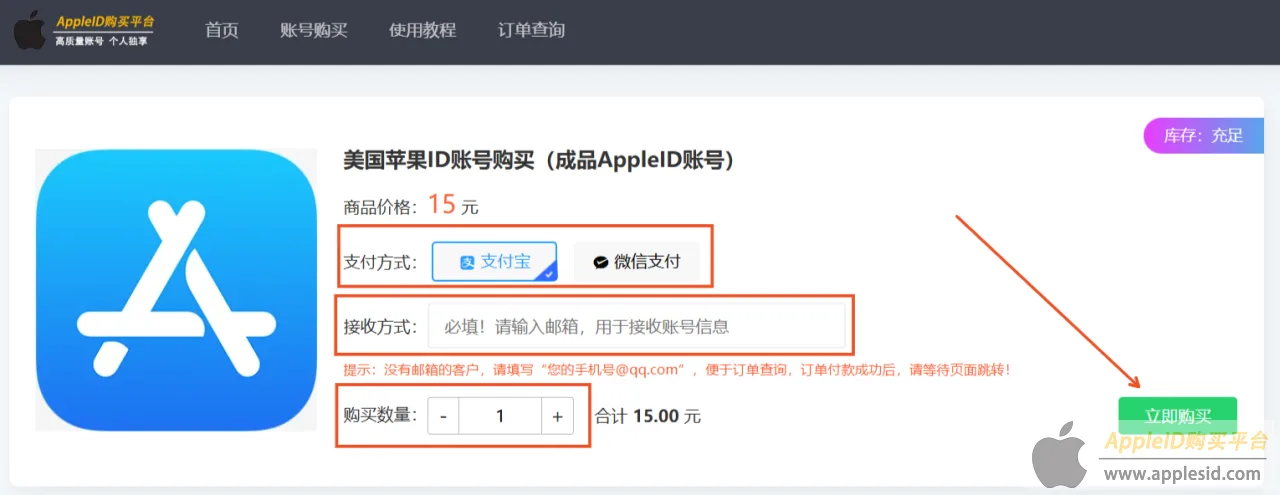Open 订单查询 in the navigation bar

531,30
